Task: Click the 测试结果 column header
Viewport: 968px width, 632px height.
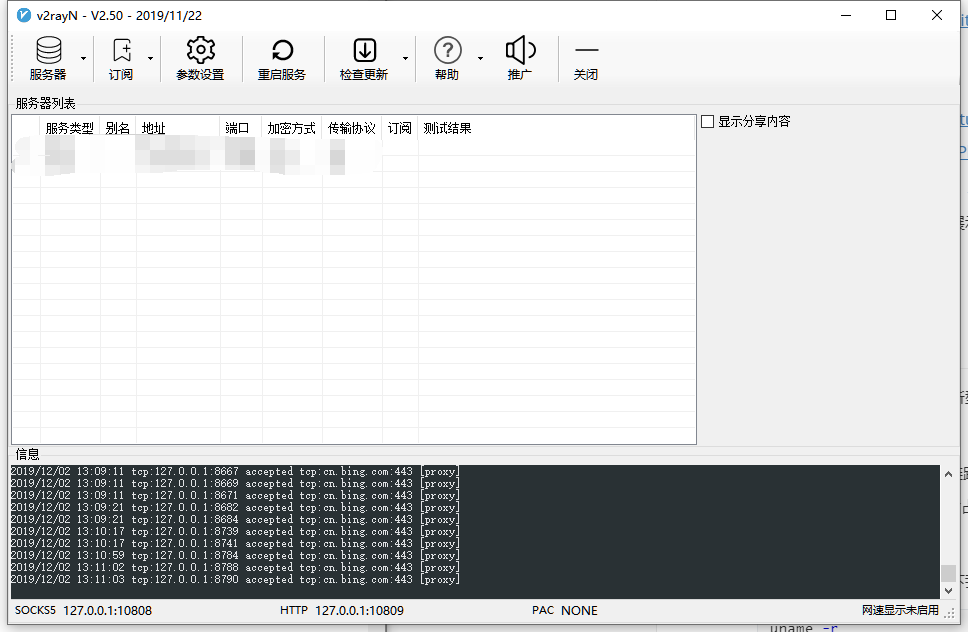Action: click(x=447, y=128)
